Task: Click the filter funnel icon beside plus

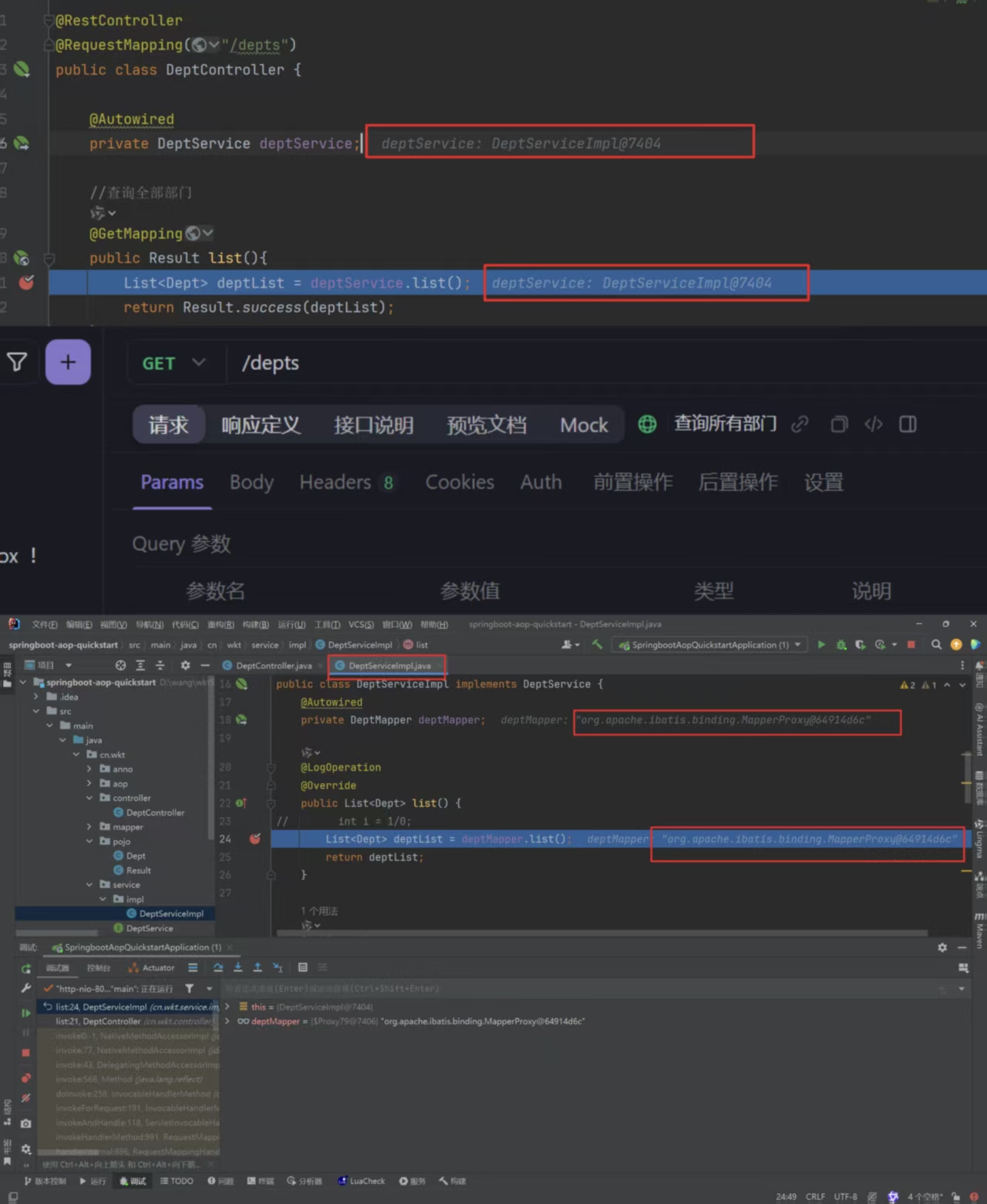Action: tap(17, 362)
